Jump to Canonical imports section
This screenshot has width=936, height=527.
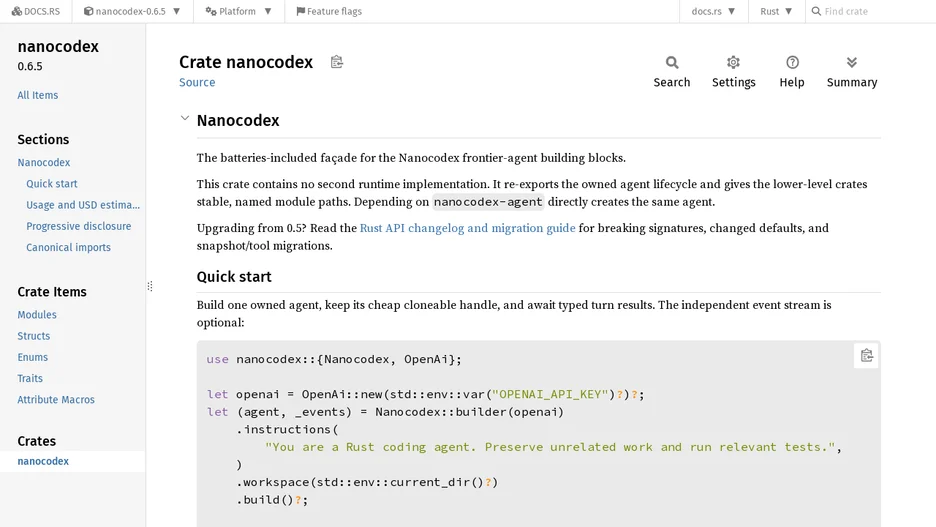(69, 247)
